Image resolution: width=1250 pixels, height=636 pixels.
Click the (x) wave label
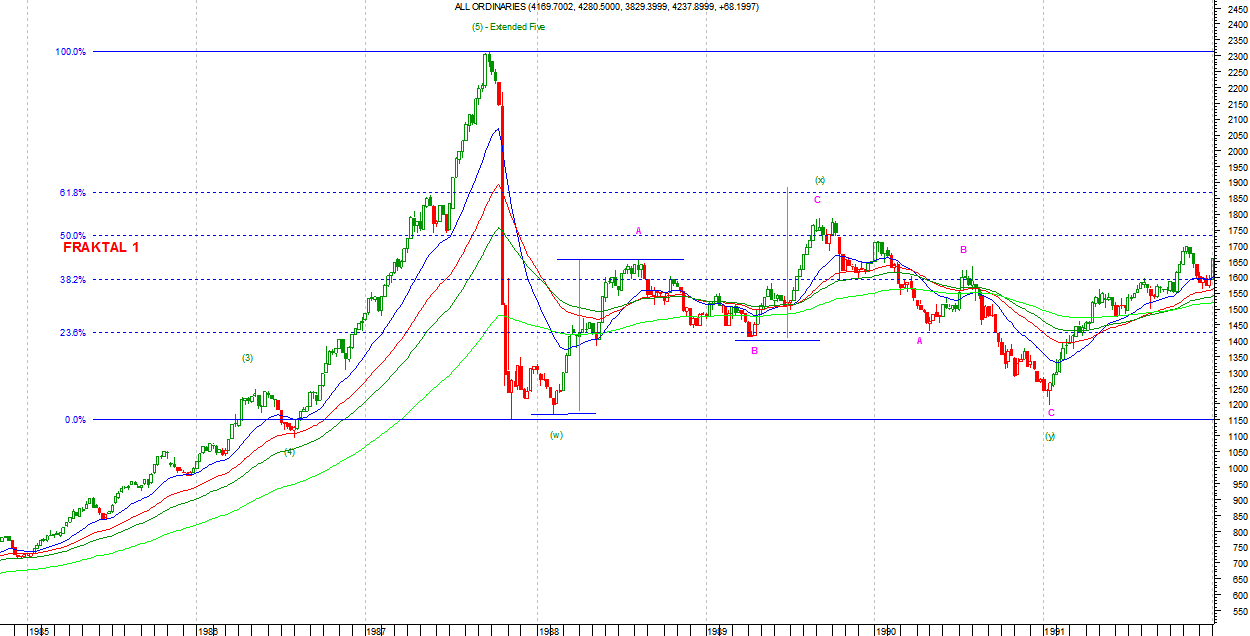(x=819, y=180)
